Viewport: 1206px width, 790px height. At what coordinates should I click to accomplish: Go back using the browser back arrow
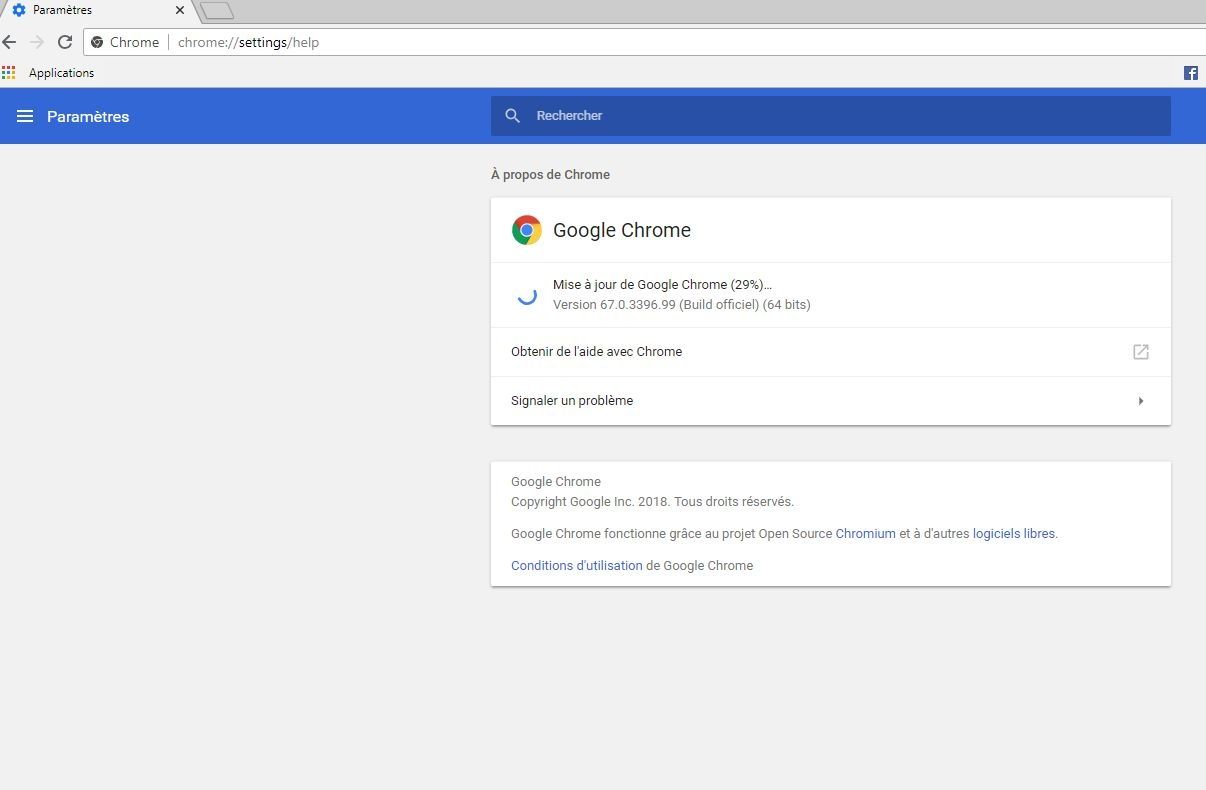(10, 42)
